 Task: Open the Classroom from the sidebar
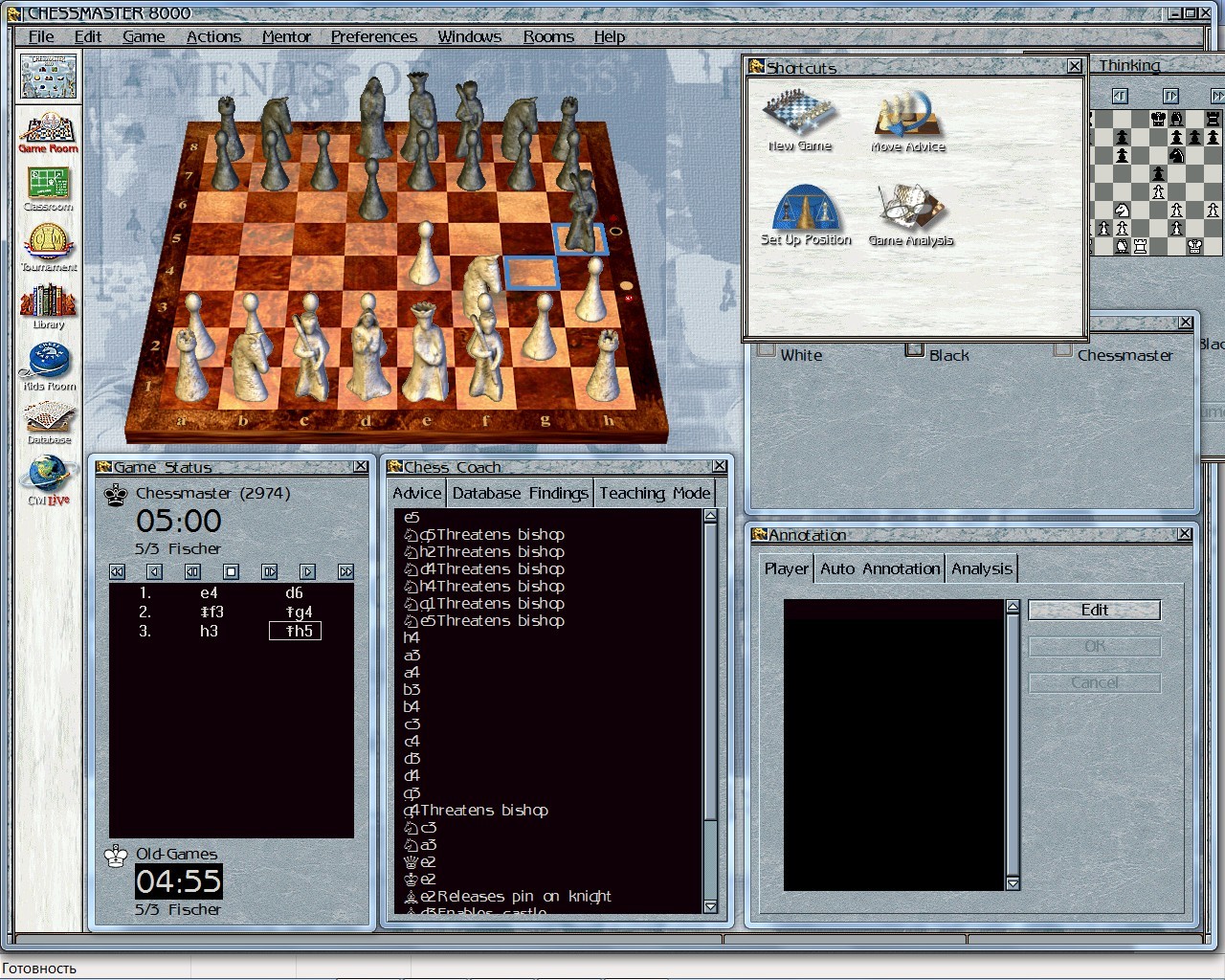[48, 189]
